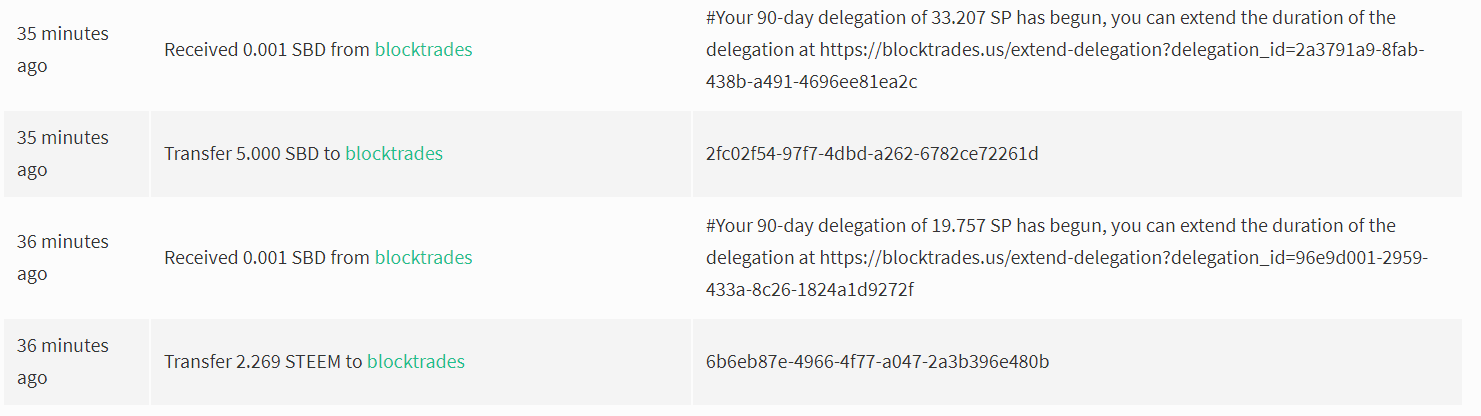Click the timestamp of the 5.000 SBD transfer

click(62, 153)
